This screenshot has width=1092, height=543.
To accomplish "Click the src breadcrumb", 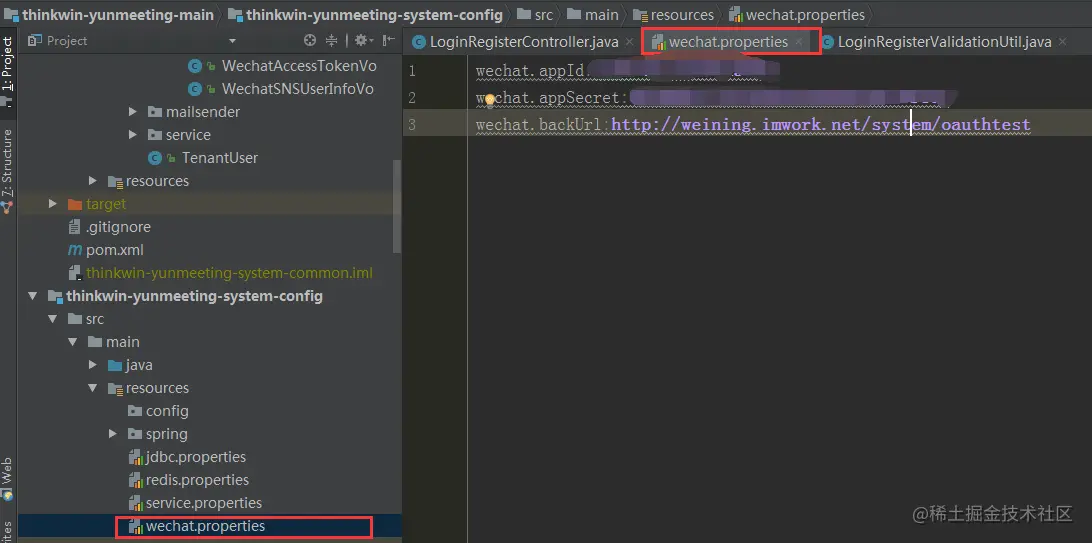I will (x=536, y=15).
